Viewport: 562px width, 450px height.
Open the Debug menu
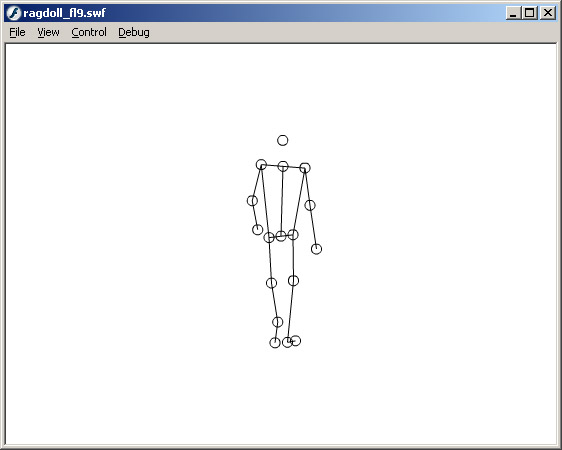(x=134, y=32)
